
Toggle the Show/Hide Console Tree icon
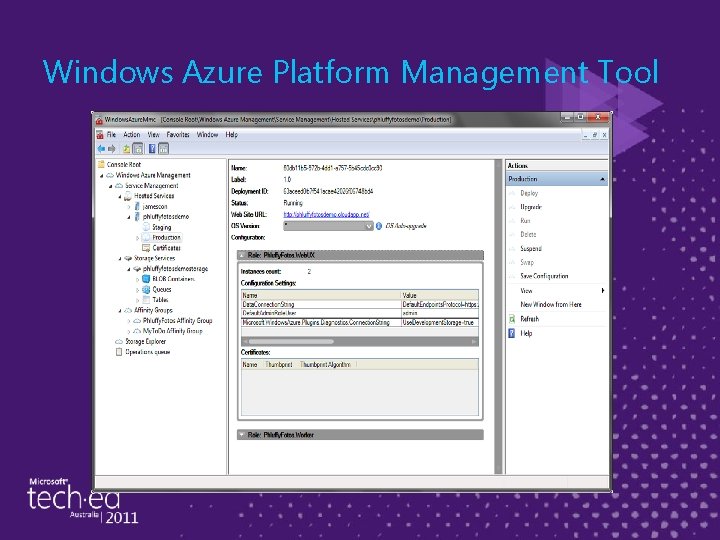pos(137,149)
